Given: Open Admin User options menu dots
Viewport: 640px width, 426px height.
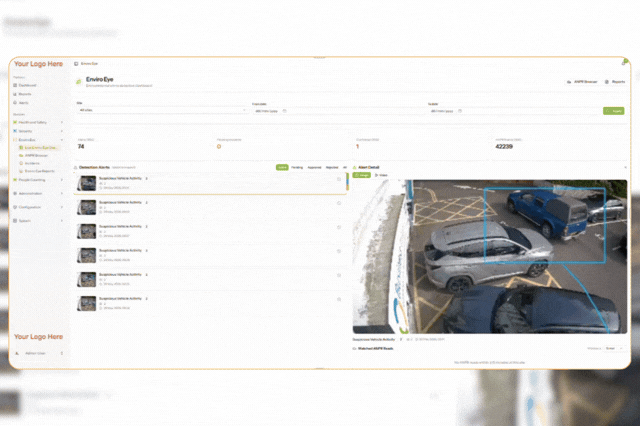Looking at the screenshot, I should pyautogui.click(x=62, y=353).
